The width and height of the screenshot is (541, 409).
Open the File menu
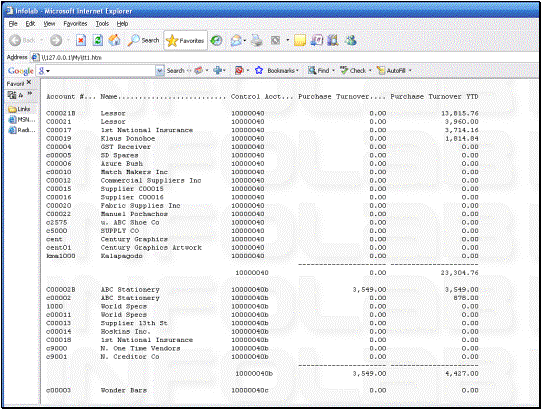(13, 23)
